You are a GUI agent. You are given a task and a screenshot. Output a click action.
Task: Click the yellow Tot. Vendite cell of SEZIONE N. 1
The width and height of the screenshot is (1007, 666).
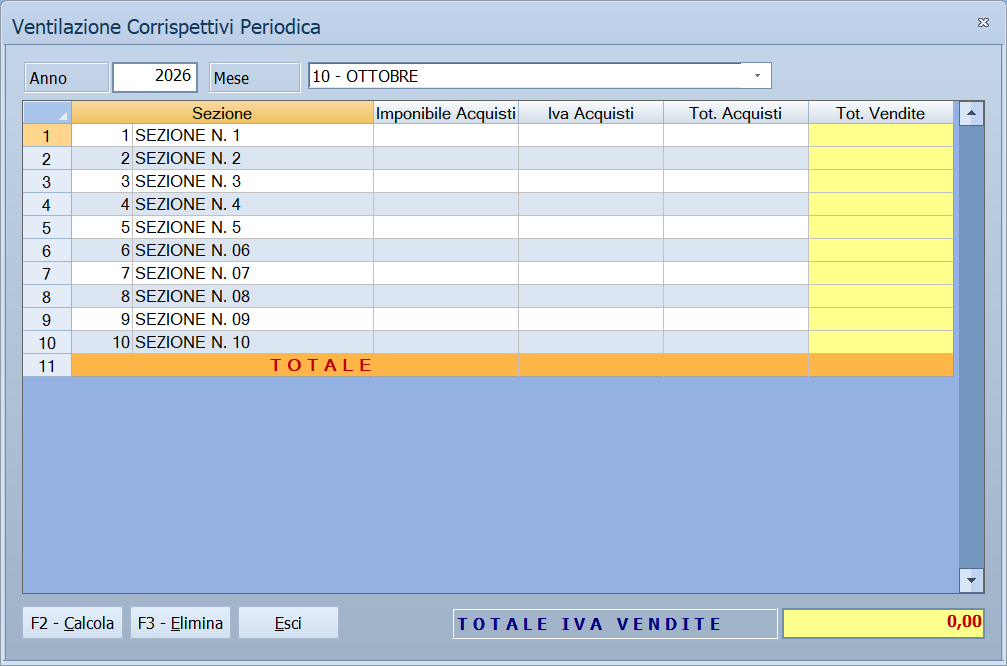[x=880, y=136]
